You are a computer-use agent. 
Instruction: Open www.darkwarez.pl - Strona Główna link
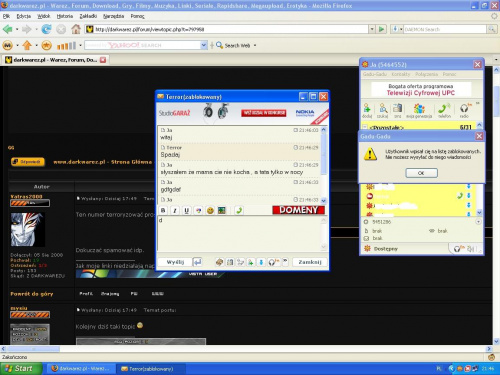103,162
